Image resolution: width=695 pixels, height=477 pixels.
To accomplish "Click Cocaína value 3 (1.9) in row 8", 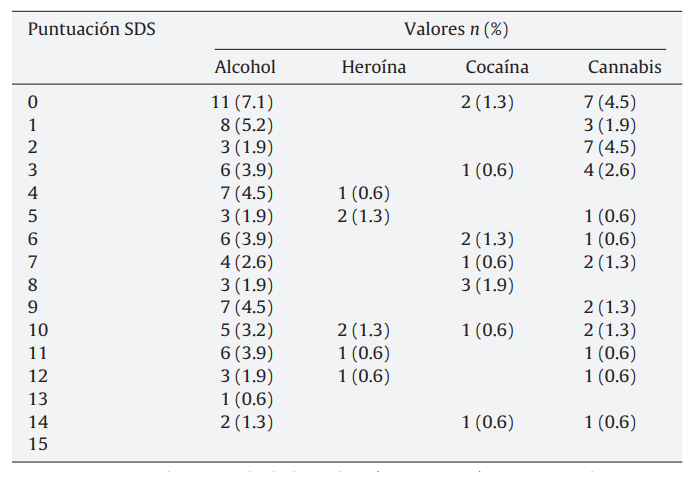I will (x=488, y=284).
